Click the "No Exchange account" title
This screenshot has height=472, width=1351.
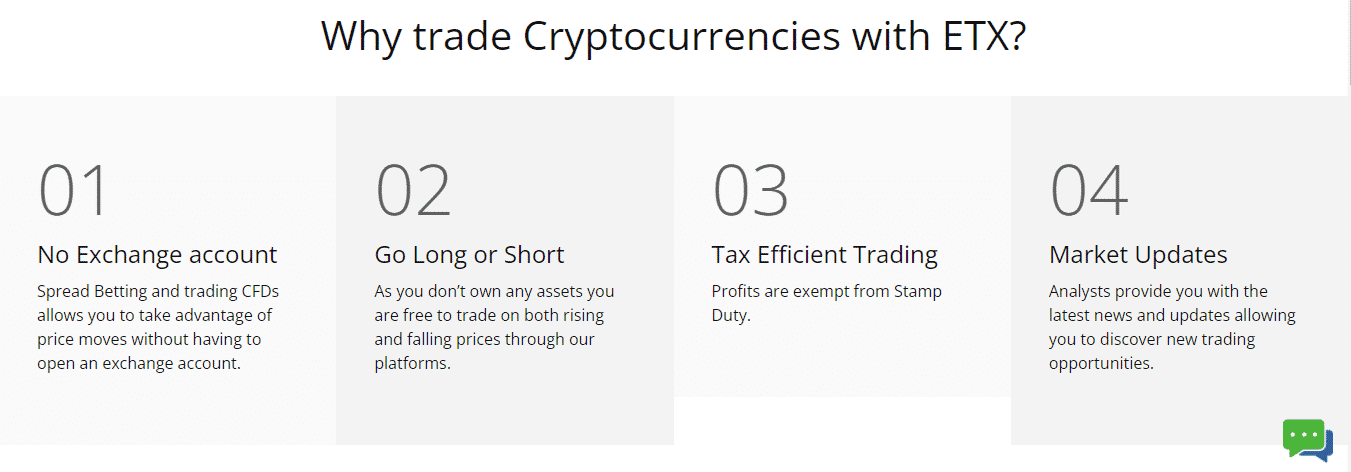157,255
